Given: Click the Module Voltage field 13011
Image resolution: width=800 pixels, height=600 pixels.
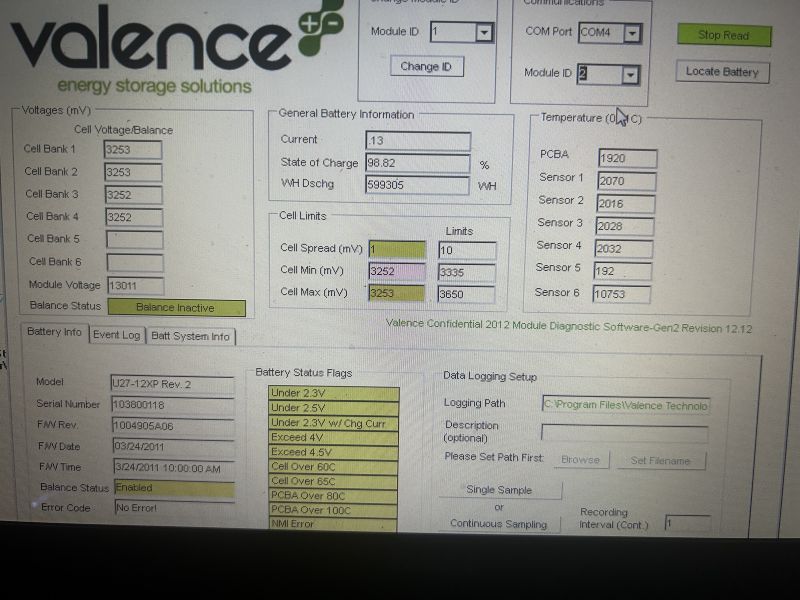Looking at the screenshot, I should coord(136,286).
